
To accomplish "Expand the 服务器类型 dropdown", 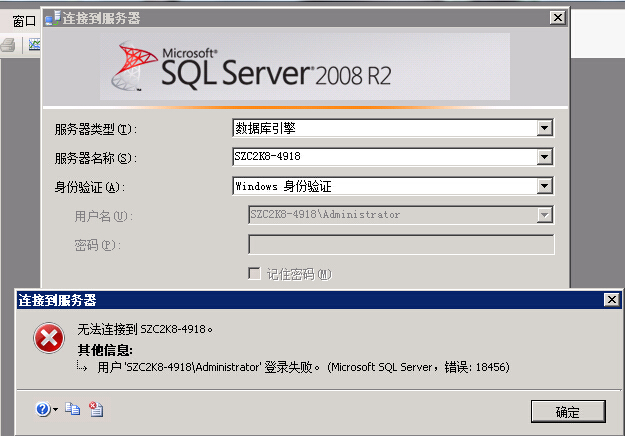I will [x=545, y=128].
